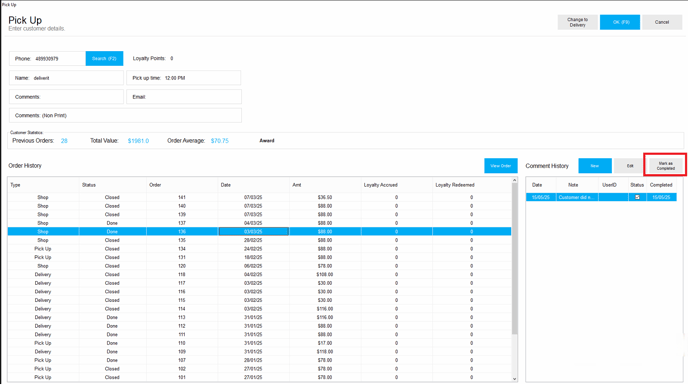
Task: Click the order history scroll down arrow
Action: pyautogui.click(x=514, y=379)
